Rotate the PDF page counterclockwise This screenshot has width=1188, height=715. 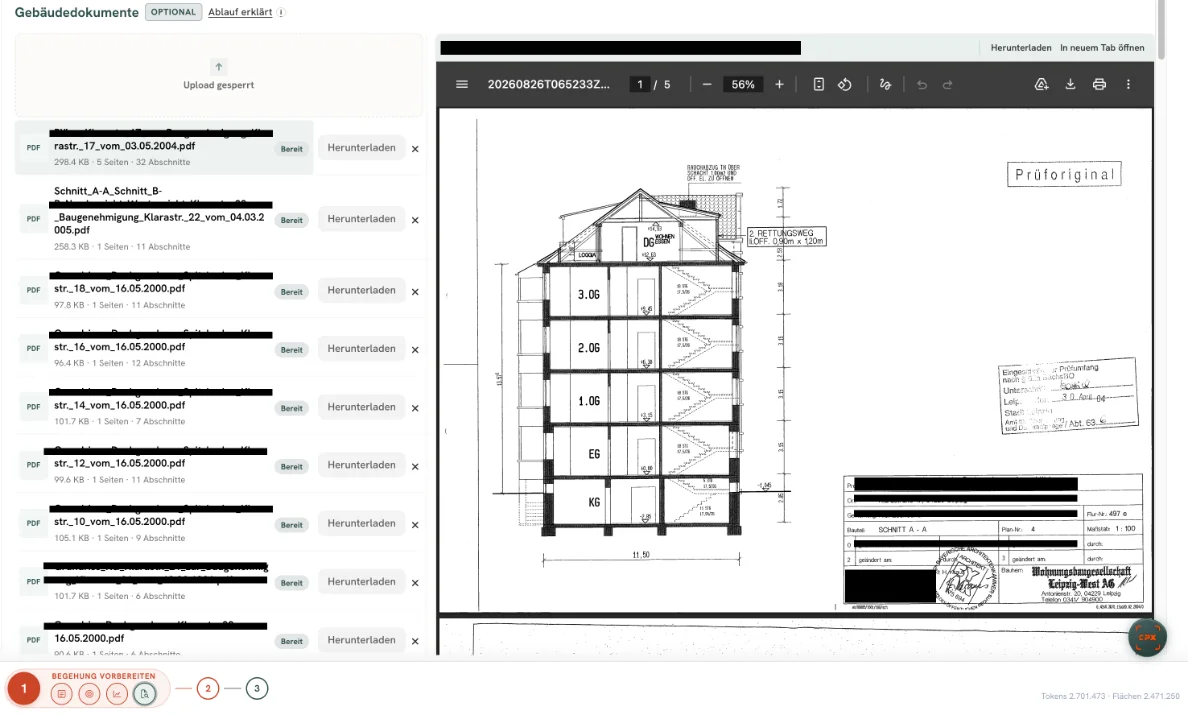(845, 84)
